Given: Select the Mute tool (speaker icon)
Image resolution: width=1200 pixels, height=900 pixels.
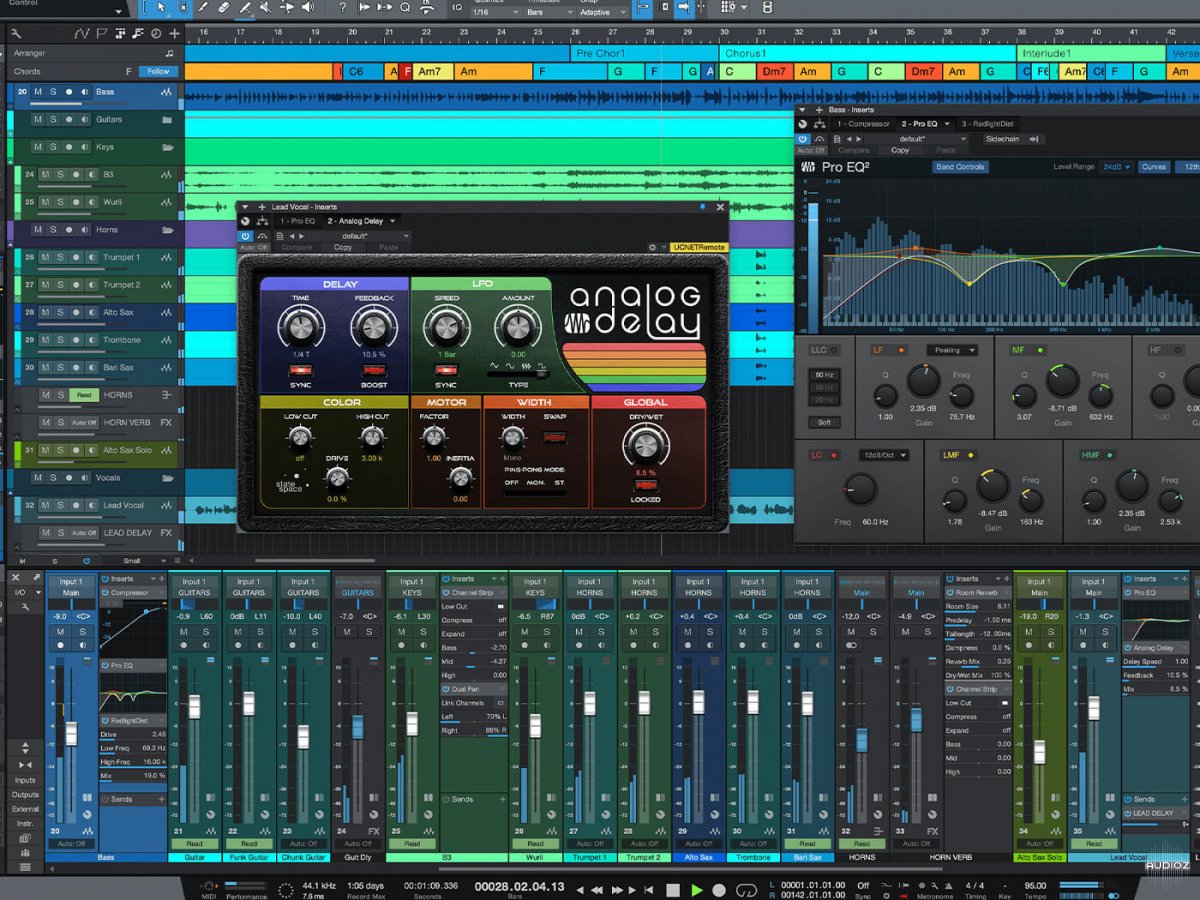Looking at the screenshot, I should tap(263, 8).
